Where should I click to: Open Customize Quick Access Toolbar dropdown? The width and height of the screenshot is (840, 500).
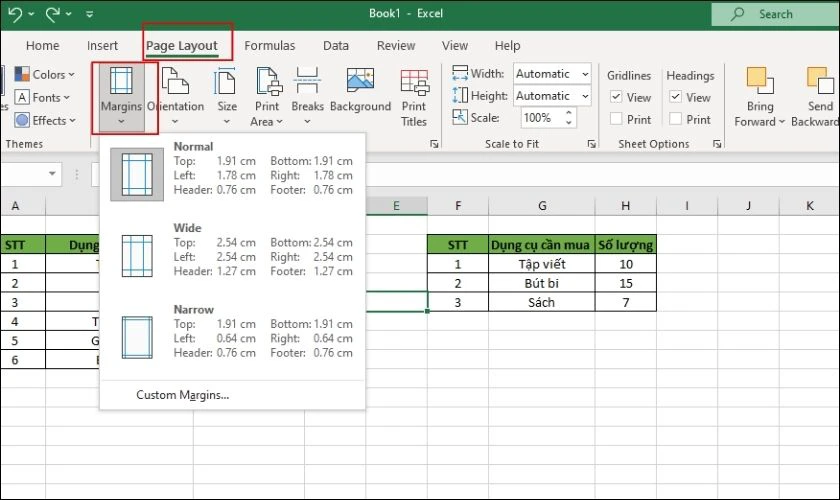(x=89, y=14)
